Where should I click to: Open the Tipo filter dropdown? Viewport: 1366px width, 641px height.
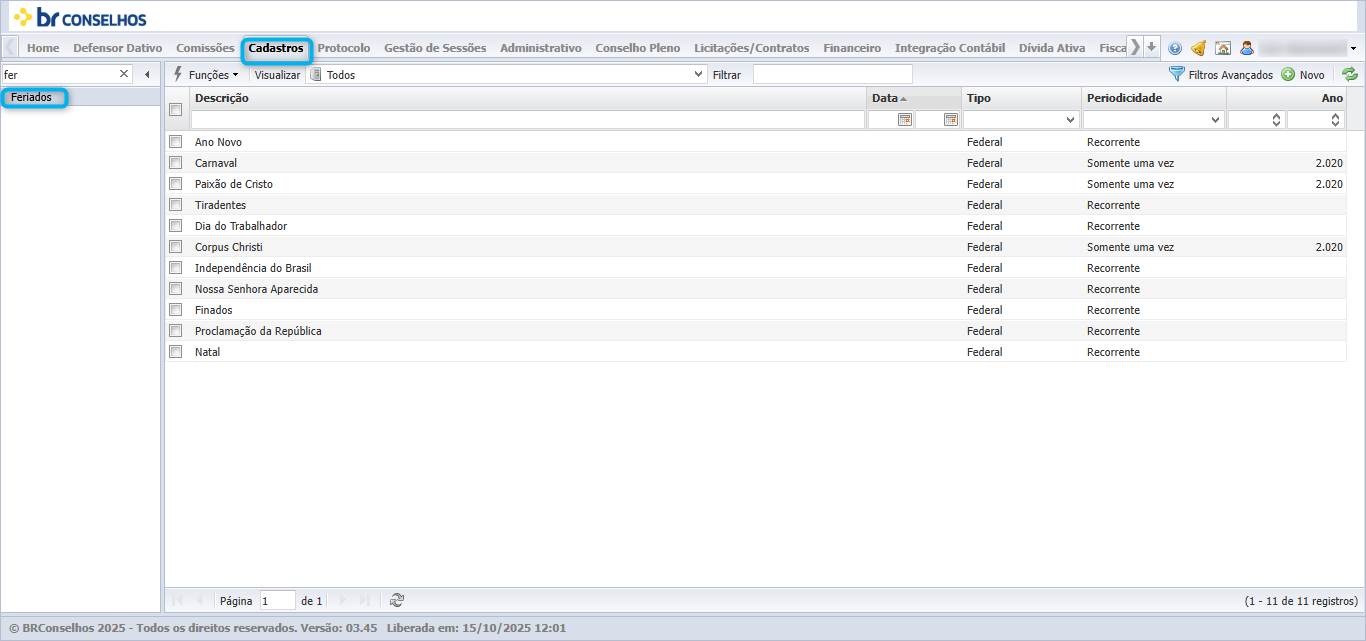coord(1070,120)
